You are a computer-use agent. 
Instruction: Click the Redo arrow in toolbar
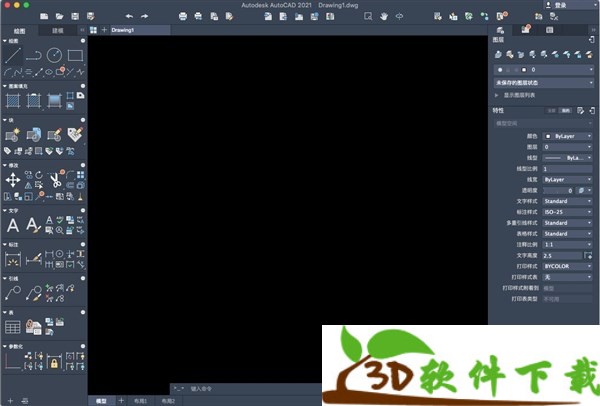(144, 16)
